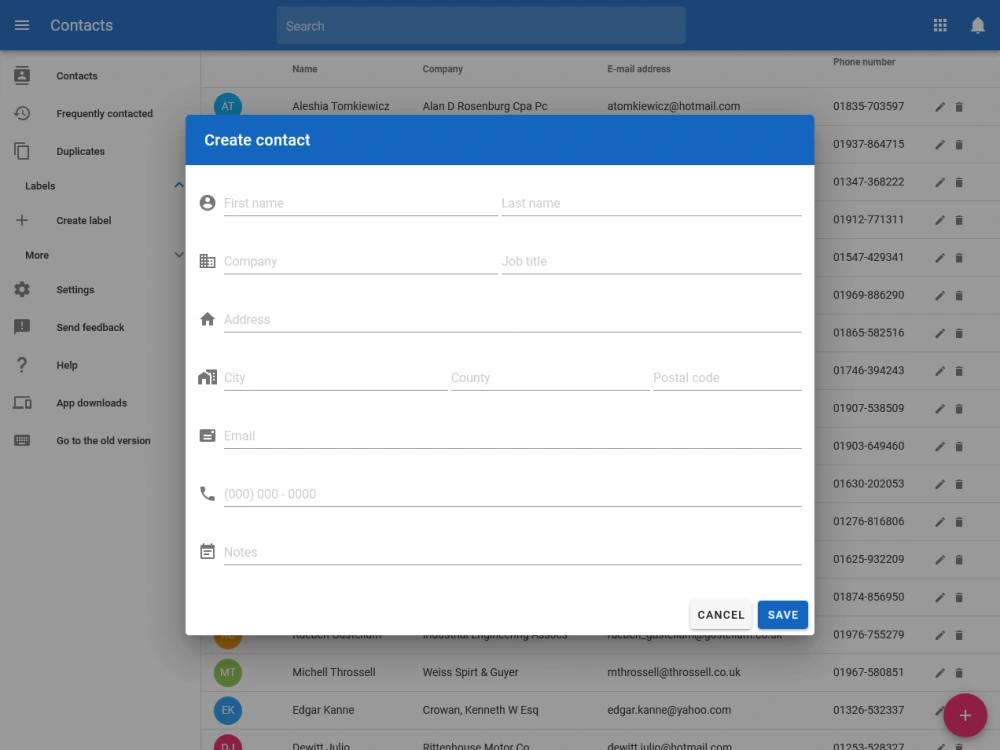This screenshot has width=1000, height=750.
Task: Click the Save button in the dialog
Action: (783, 615)
